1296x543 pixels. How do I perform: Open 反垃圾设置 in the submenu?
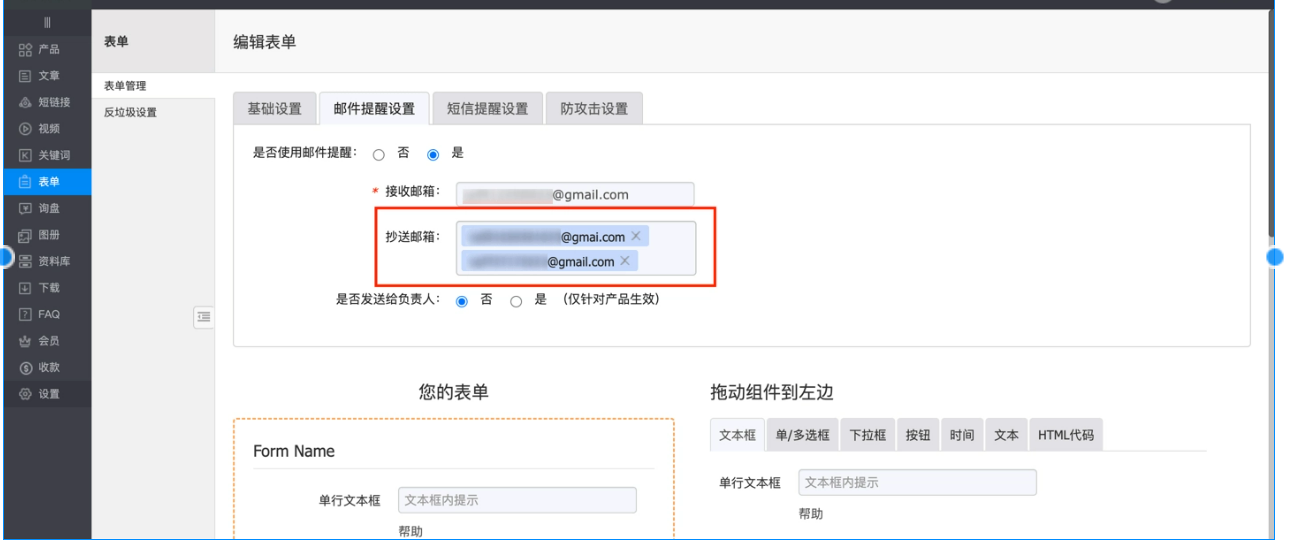pyautogui.click(x=130, y=112)
